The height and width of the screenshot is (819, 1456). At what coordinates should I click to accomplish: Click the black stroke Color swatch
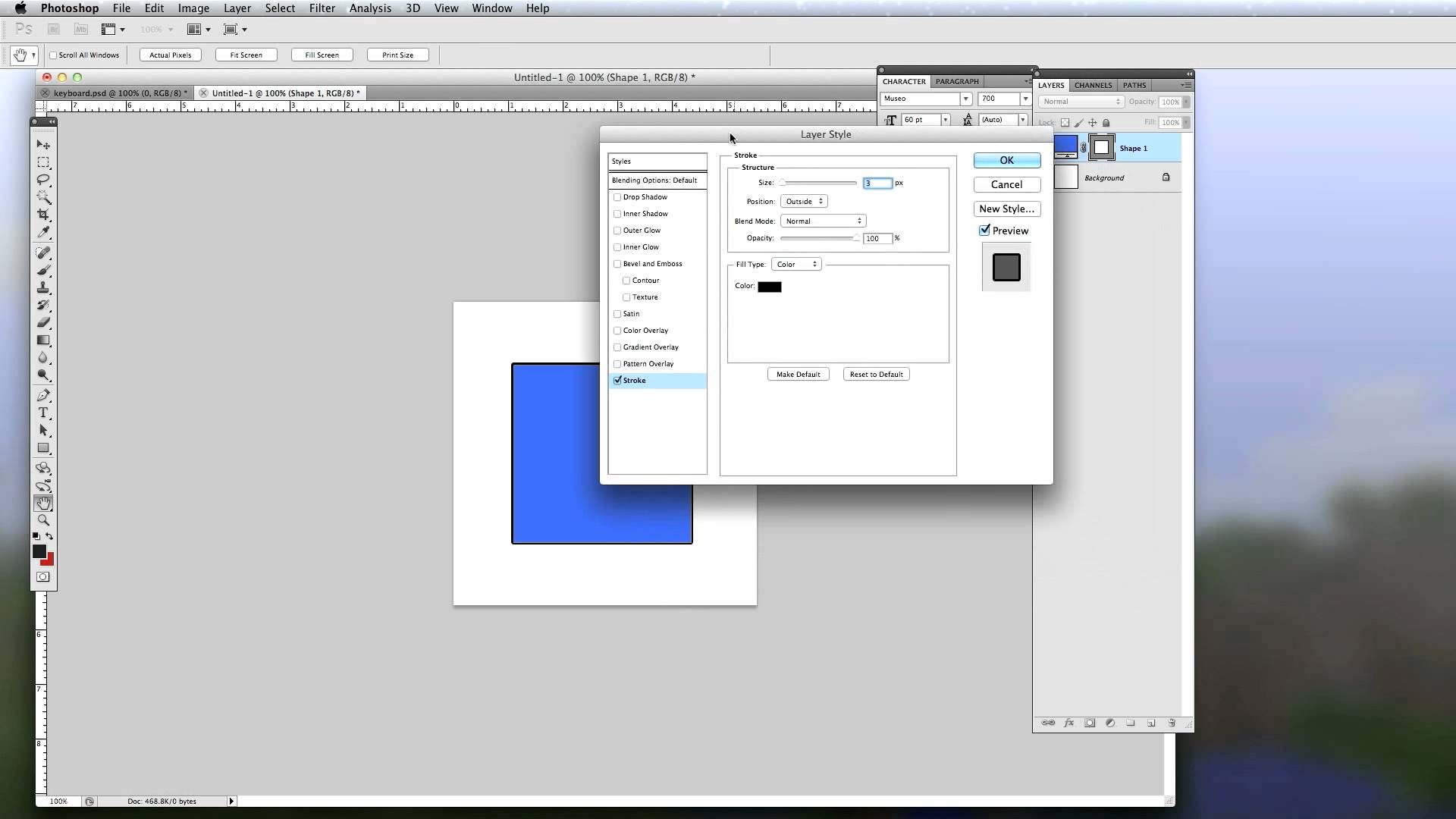[x=769, y=286]
